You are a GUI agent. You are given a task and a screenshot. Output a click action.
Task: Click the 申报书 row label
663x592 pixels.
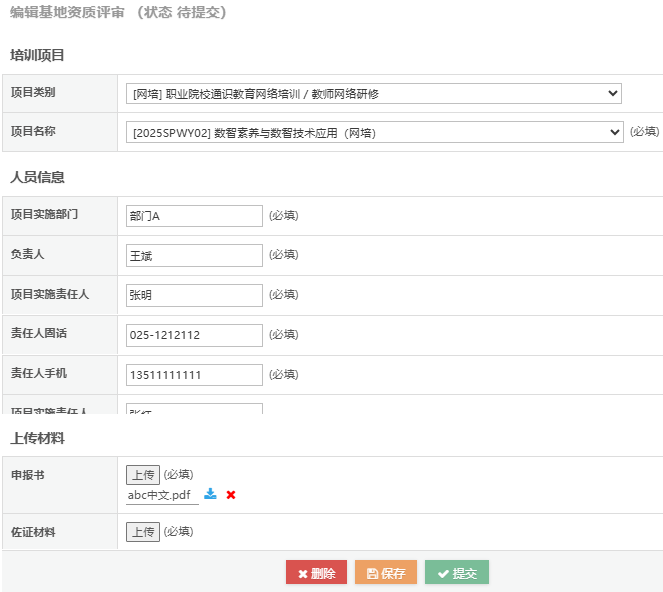(x=27, y=475)
